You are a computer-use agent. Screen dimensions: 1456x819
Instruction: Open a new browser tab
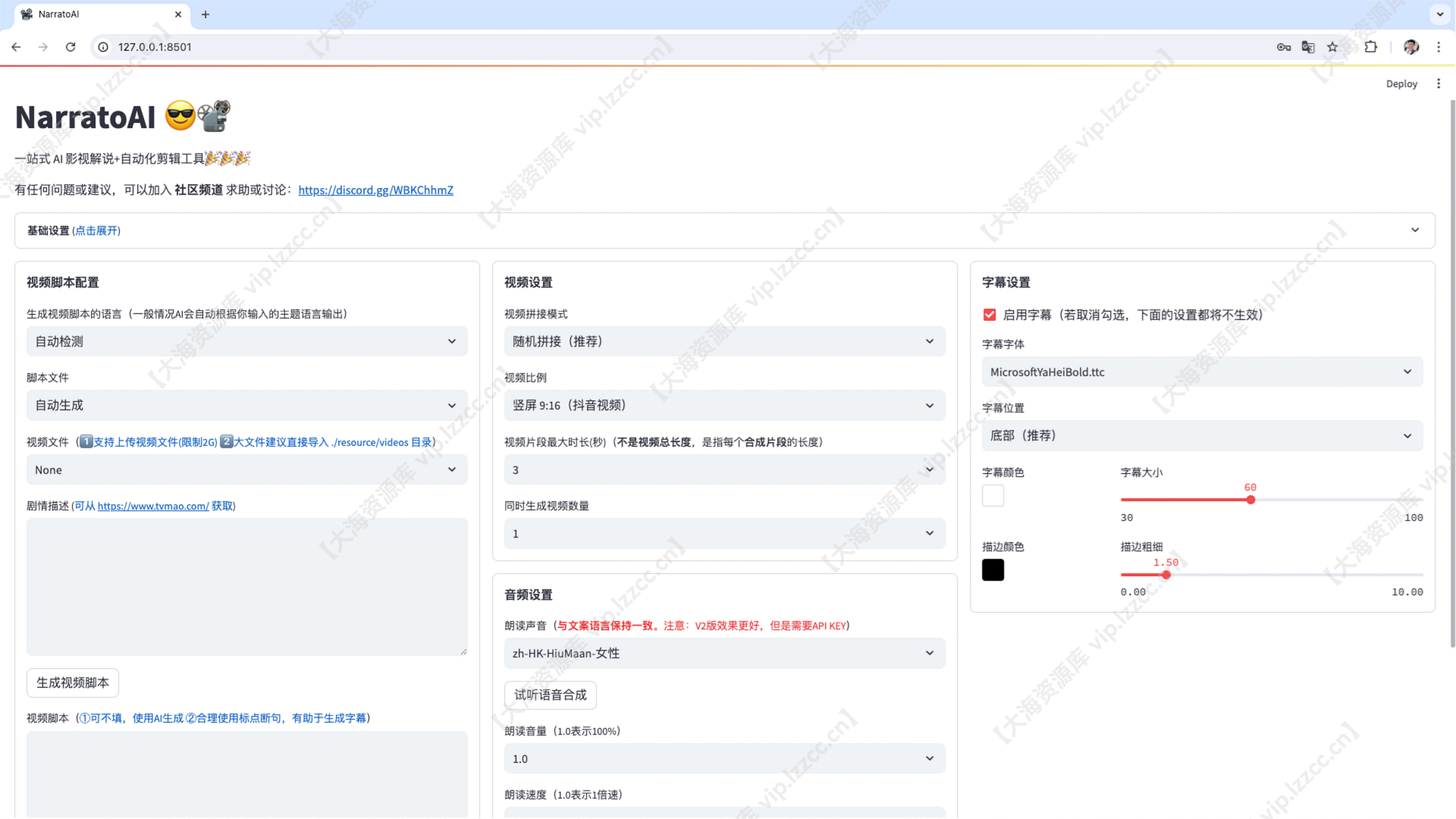tap(206, 14)
